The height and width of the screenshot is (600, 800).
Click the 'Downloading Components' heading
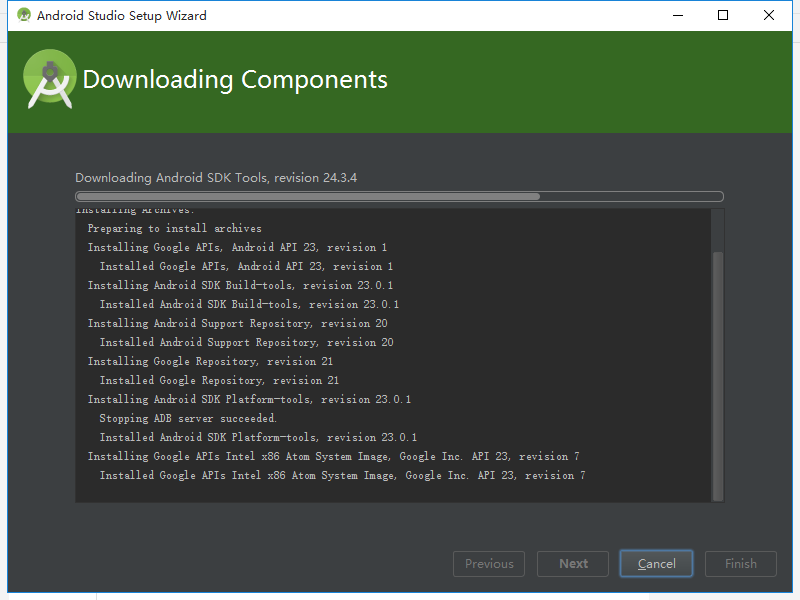pos(235,80)
